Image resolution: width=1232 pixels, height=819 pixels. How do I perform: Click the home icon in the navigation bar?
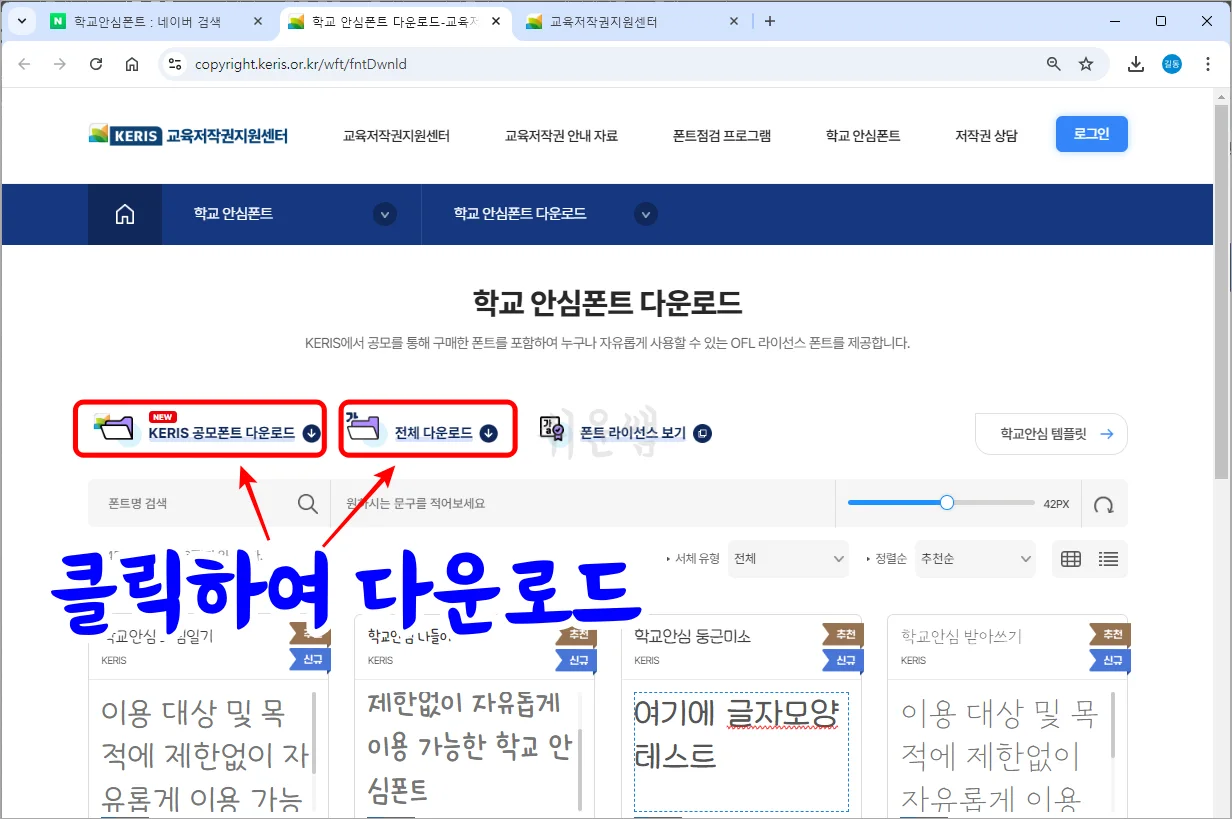(124, 213)
